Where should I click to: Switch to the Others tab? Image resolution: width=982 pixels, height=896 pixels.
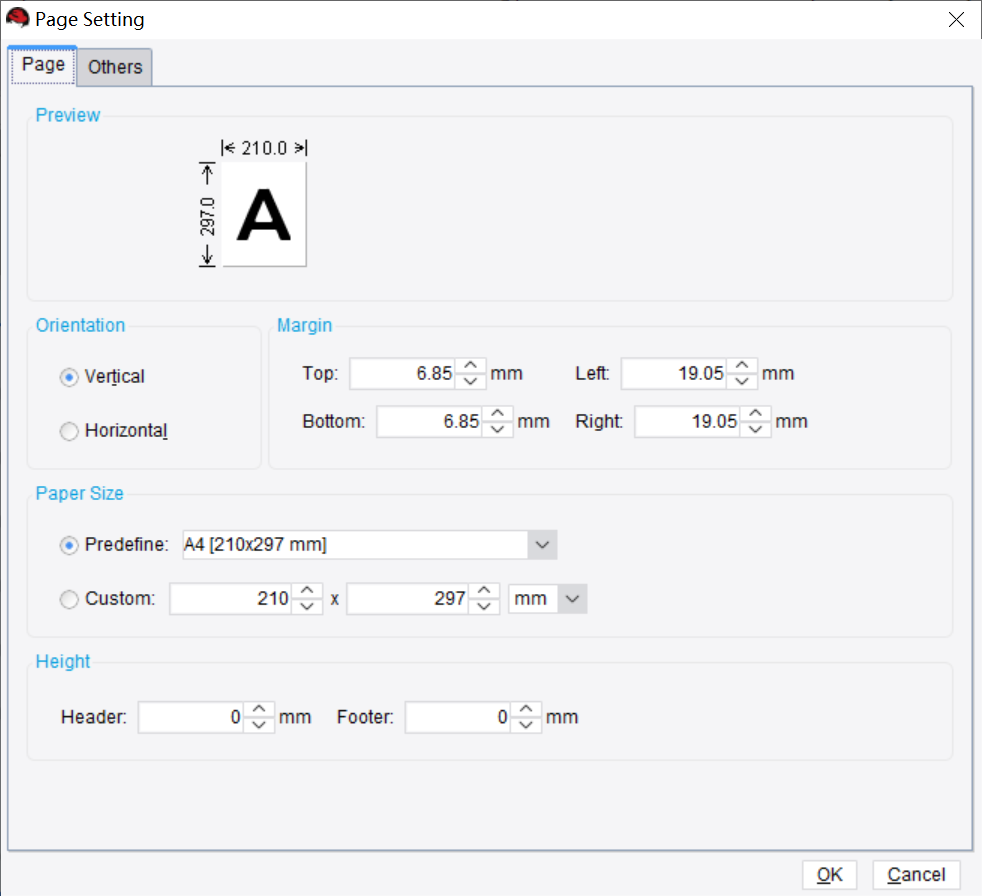click(x=114, y=67)
